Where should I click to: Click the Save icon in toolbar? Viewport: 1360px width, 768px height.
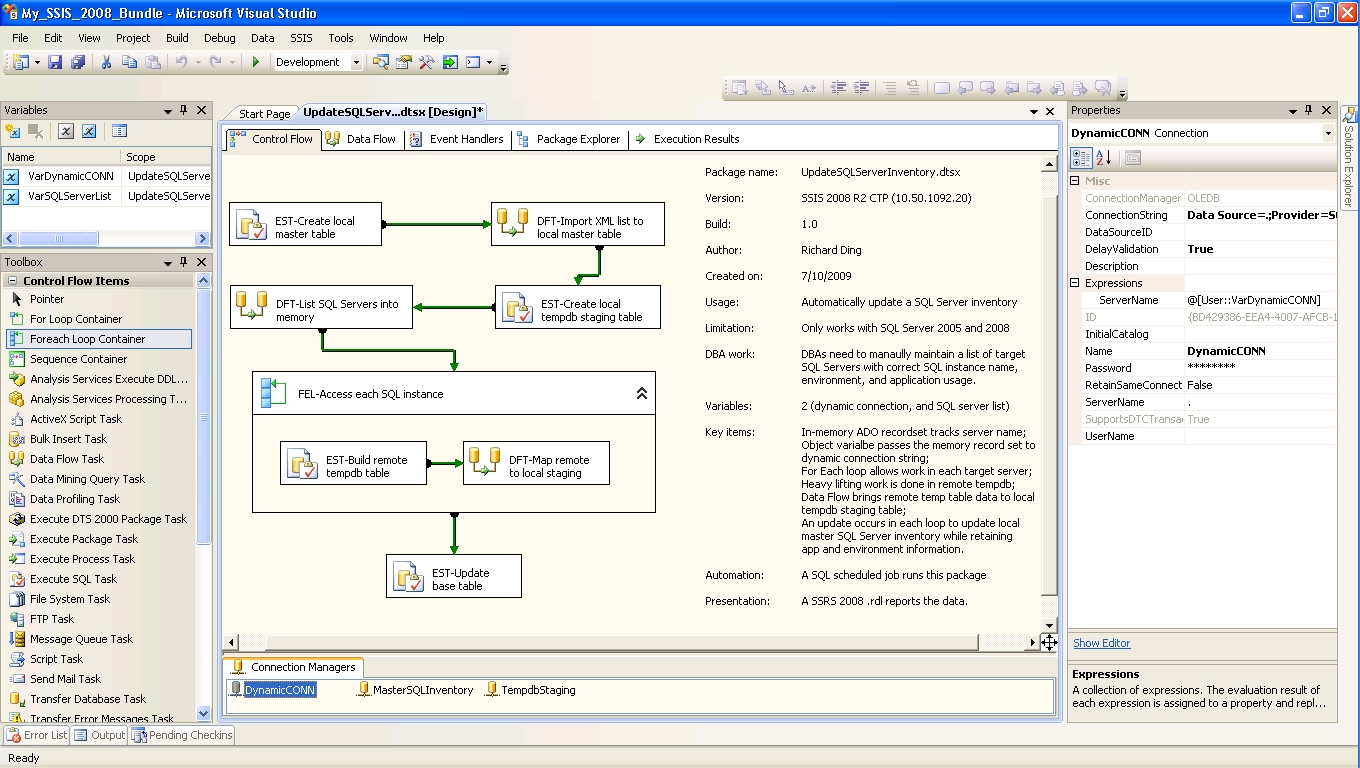click(x=55, y=62)
